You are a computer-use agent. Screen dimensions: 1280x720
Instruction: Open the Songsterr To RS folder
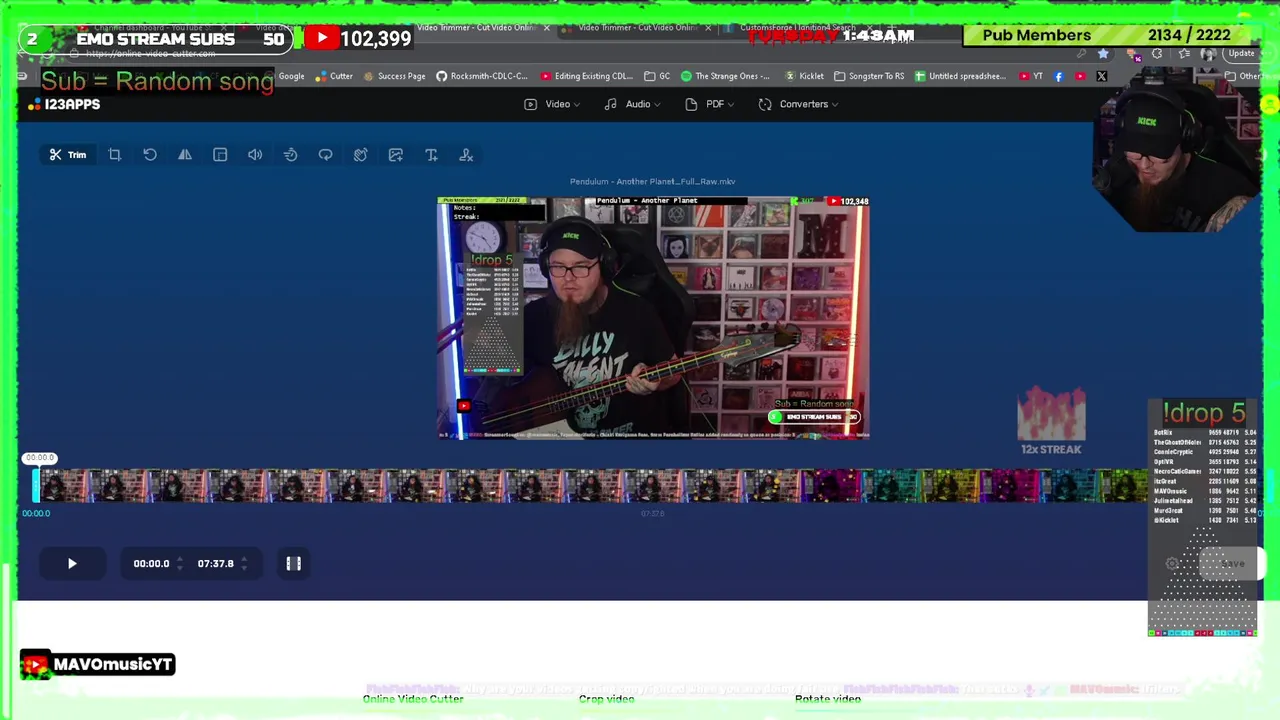(x=869, y=76)
